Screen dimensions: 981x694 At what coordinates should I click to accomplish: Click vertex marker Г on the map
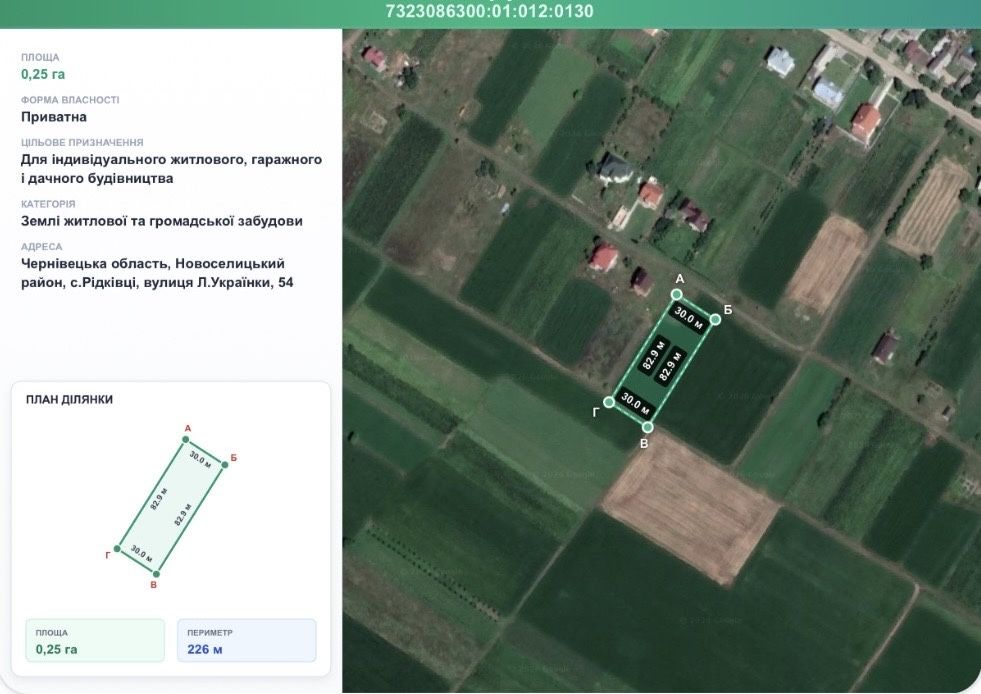click(x=609, y=402)
